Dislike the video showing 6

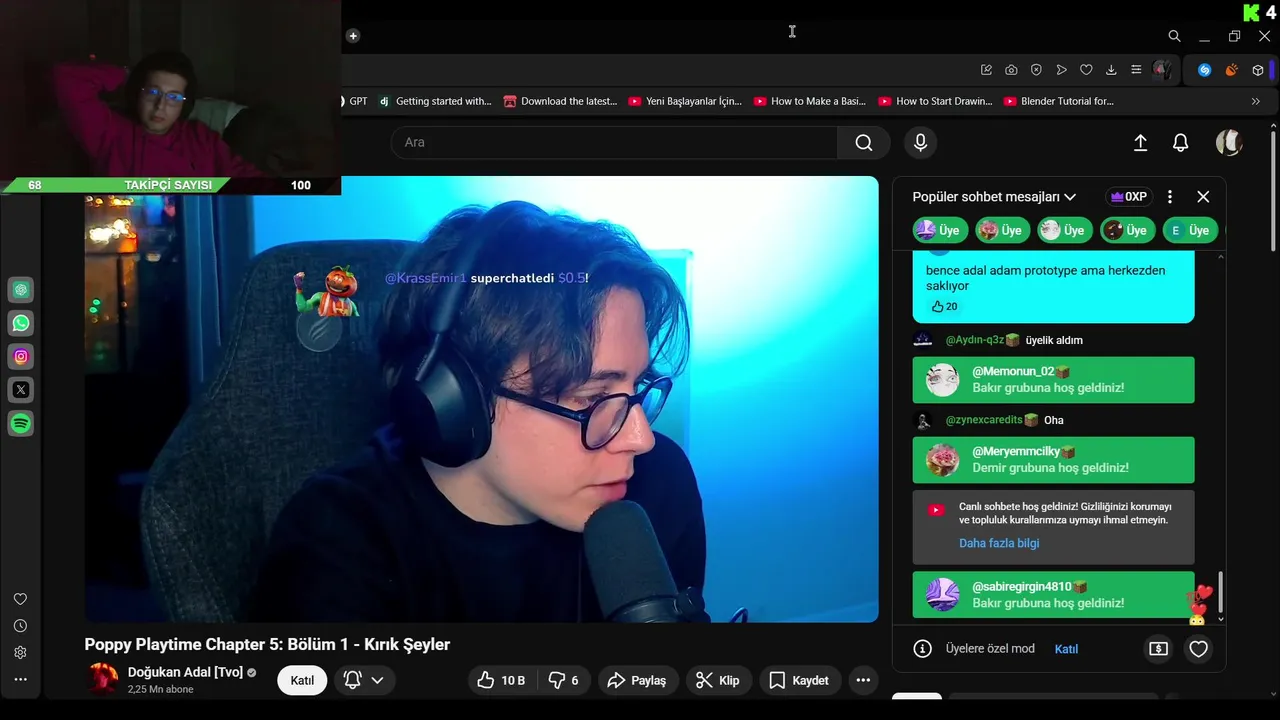(x=564, y=680)
